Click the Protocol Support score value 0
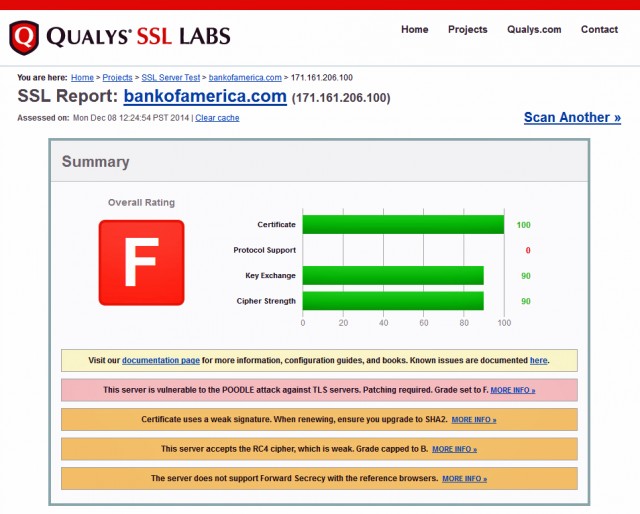 (528, 250)
